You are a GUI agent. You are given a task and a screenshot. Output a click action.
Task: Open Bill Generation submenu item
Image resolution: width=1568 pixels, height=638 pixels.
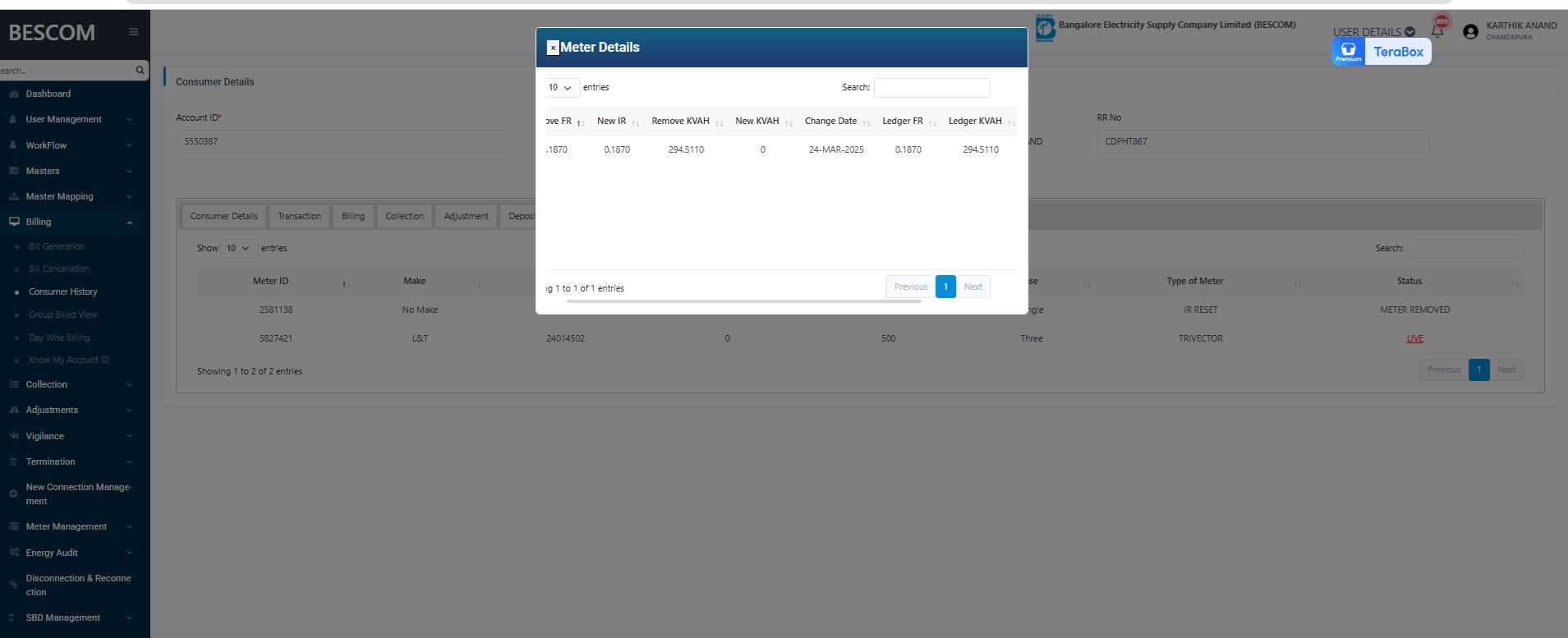point(57,246)
